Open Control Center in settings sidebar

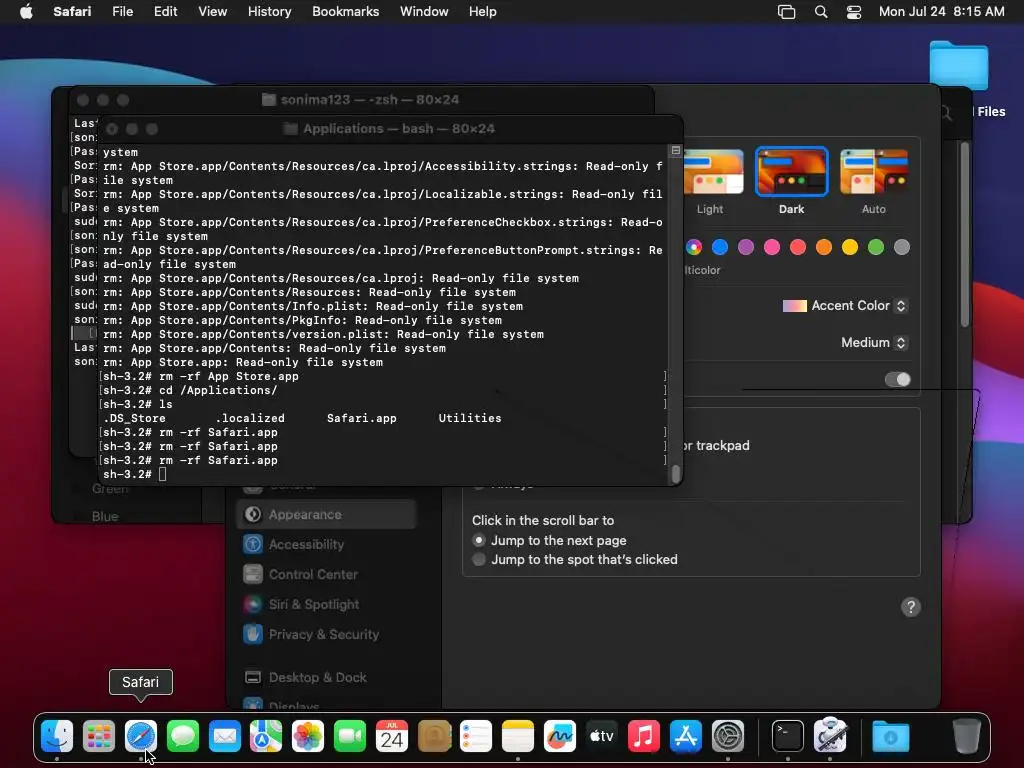pos(327,575)
